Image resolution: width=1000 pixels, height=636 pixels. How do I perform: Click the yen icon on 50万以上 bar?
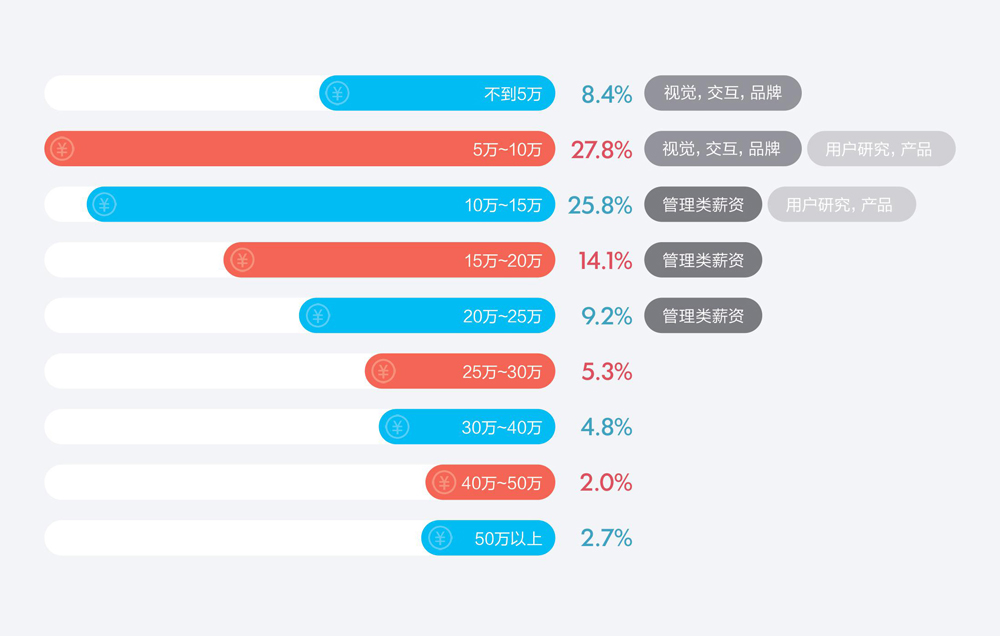[439, 539]
